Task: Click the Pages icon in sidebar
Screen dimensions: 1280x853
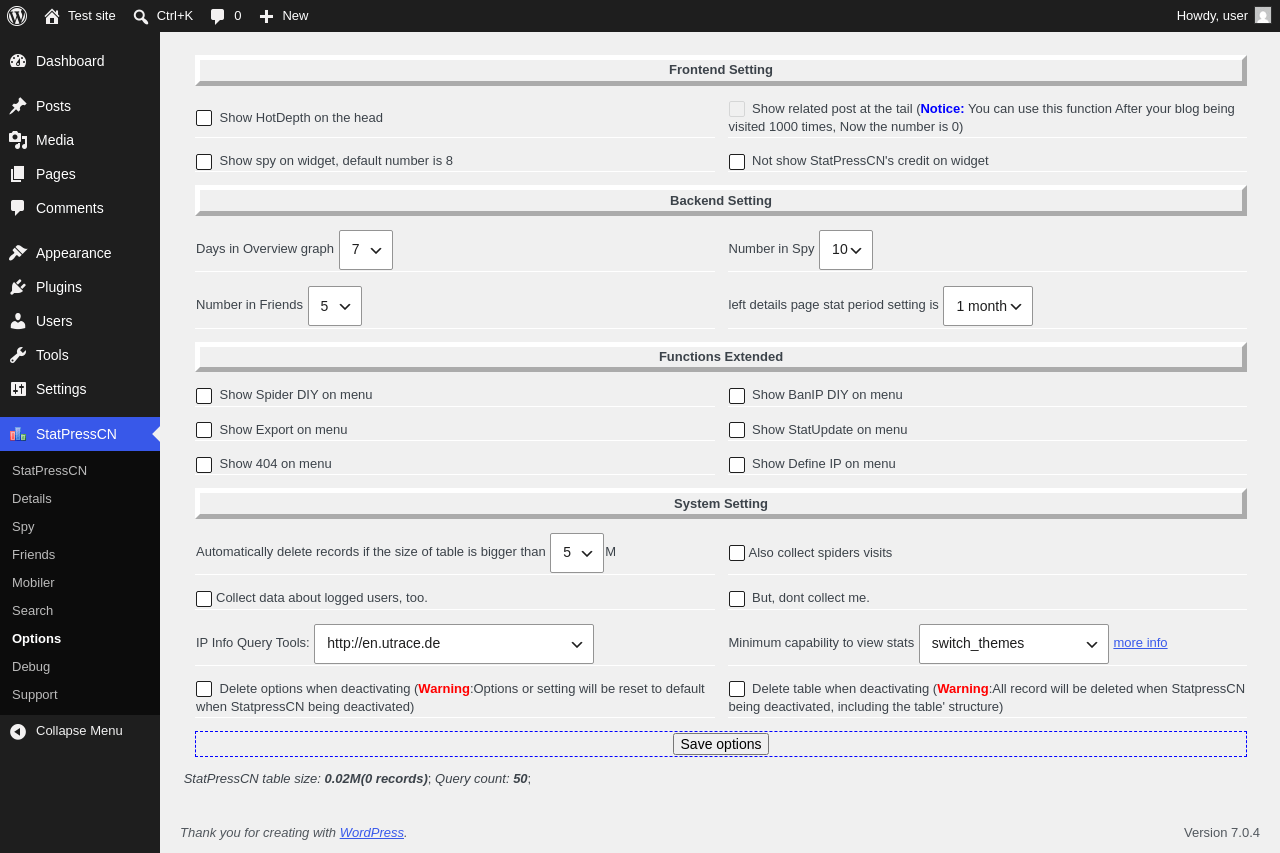Action: (x=18, y=174)
